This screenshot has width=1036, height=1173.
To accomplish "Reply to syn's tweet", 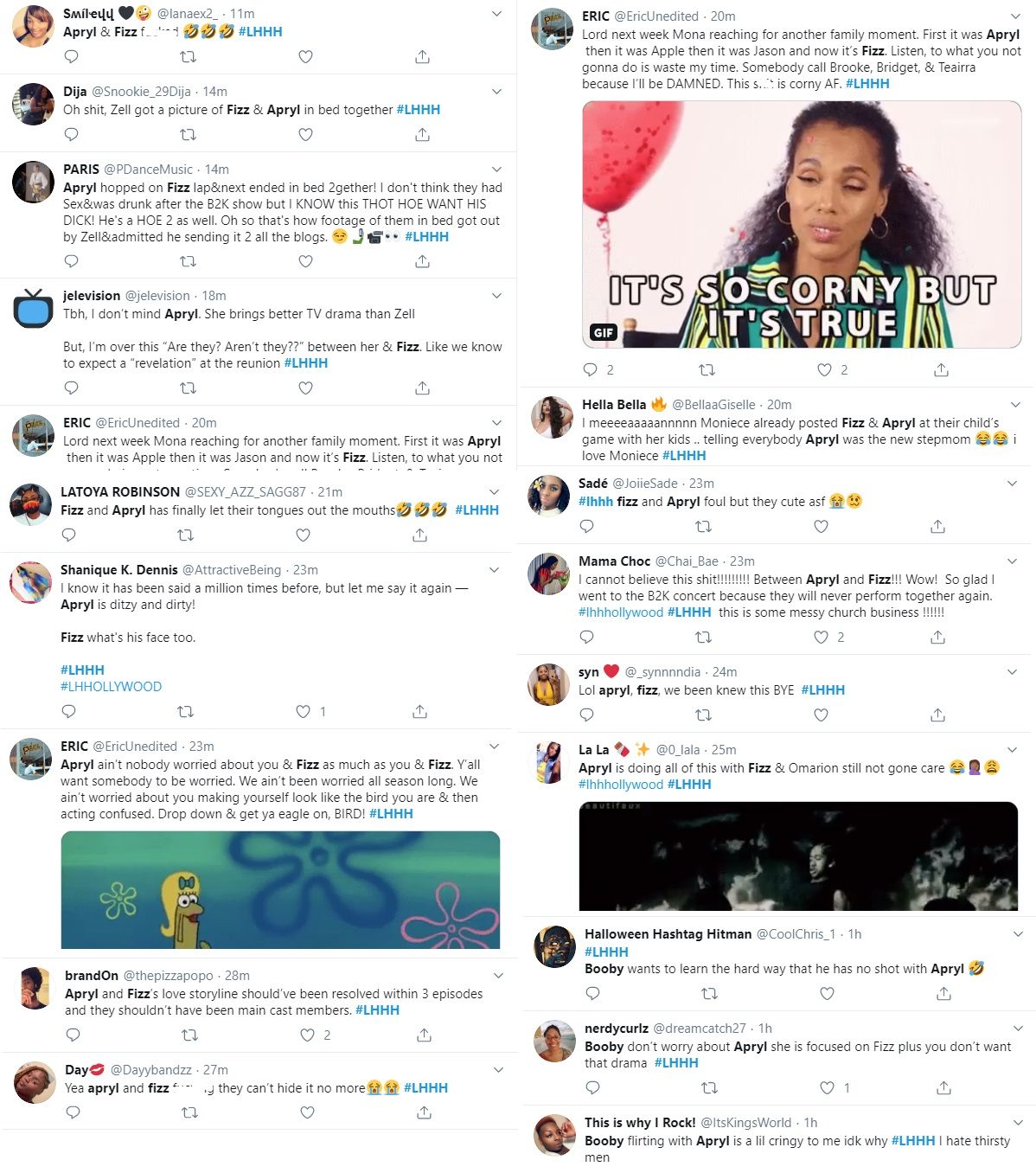I will point(586,715).
